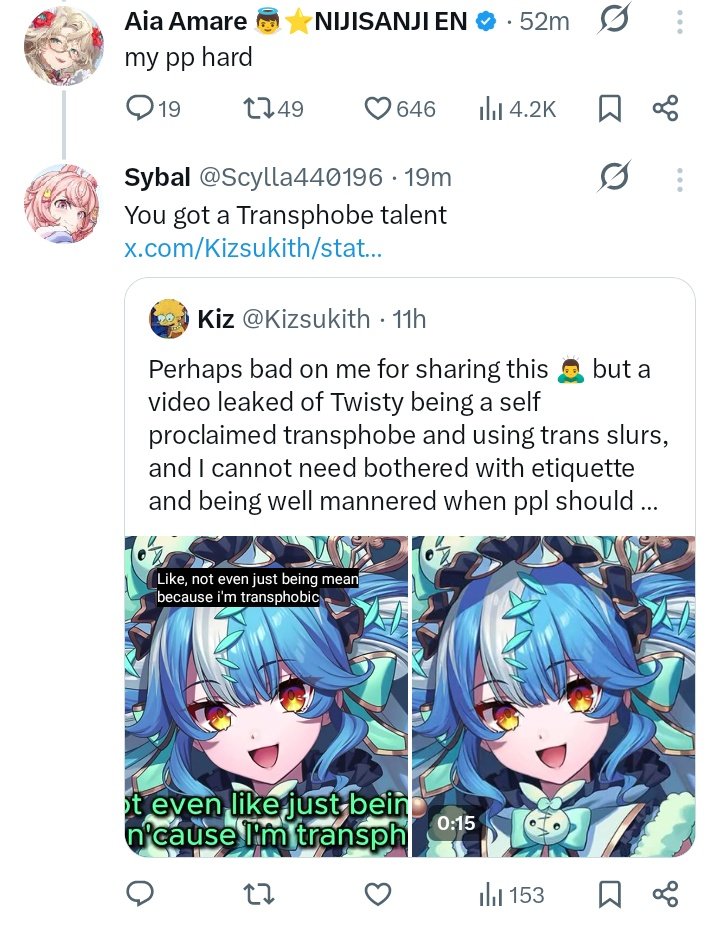Open Kiz's profile from quoted tweet avatar
Screen dimensions: 720x929
pos(169,319)
